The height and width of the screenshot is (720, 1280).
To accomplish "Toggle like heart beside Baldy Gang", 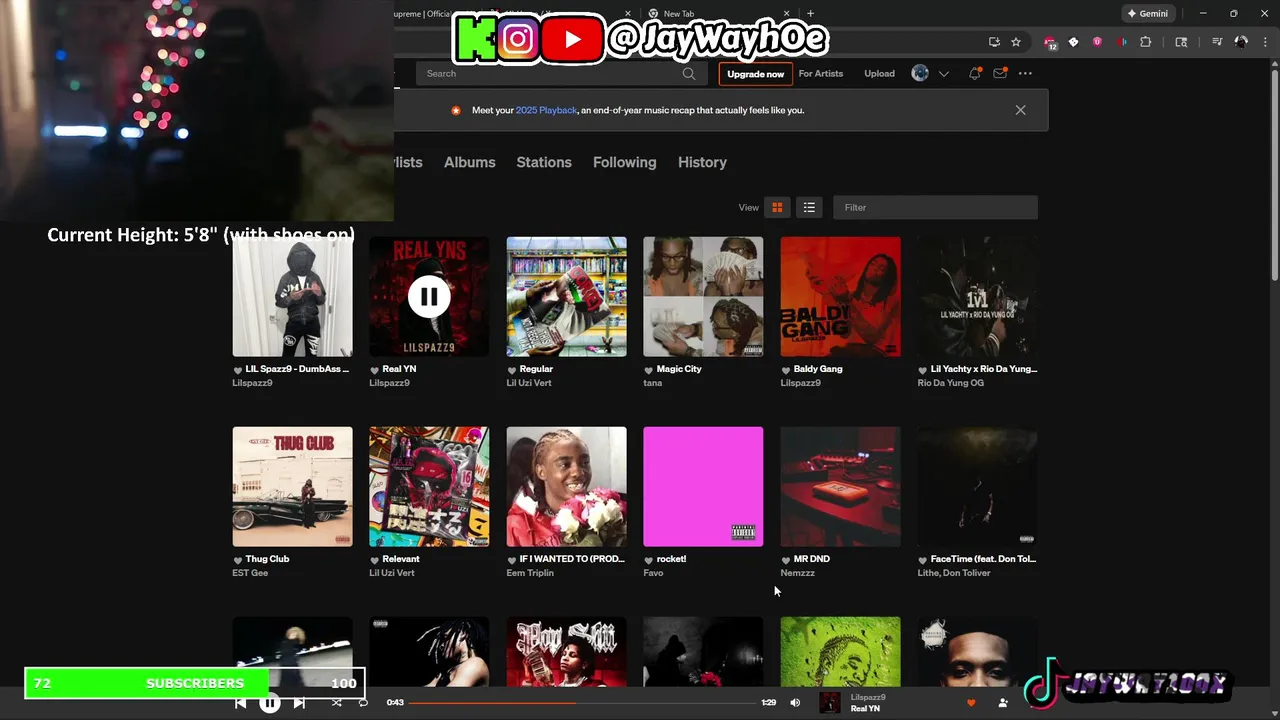I will coord(786,370).
